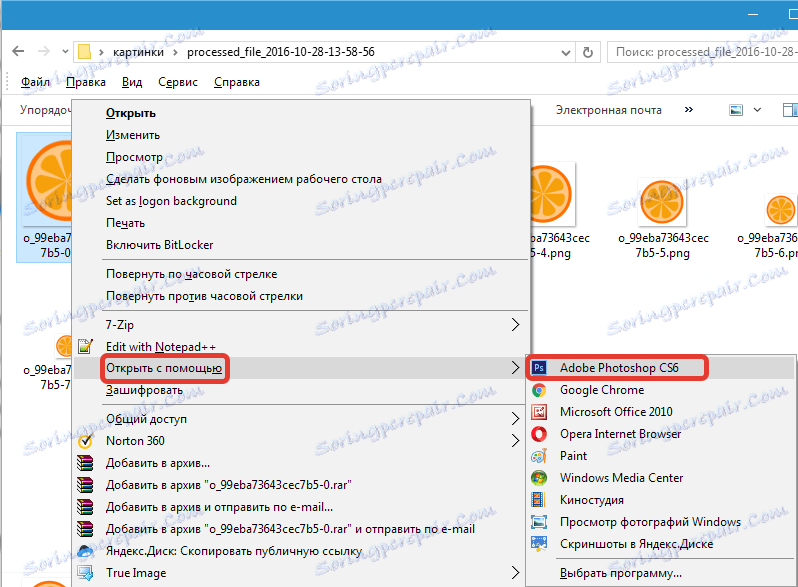This screenshot has height=587, width=798.
Task: Choose Просмотр in context menu
Action: coord(300,157)
